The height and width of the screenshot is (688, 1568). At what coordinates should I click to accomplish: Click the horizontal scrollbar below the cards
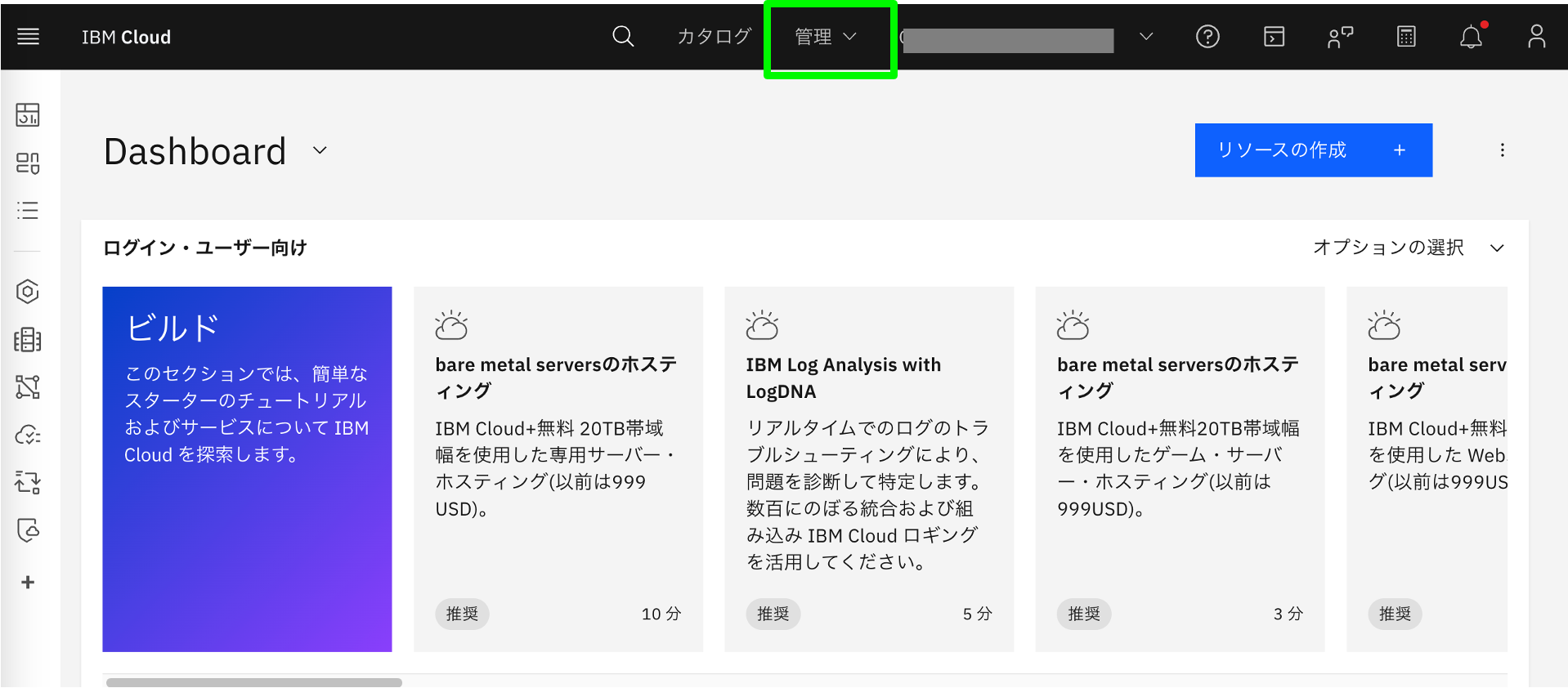pos(254,681)
